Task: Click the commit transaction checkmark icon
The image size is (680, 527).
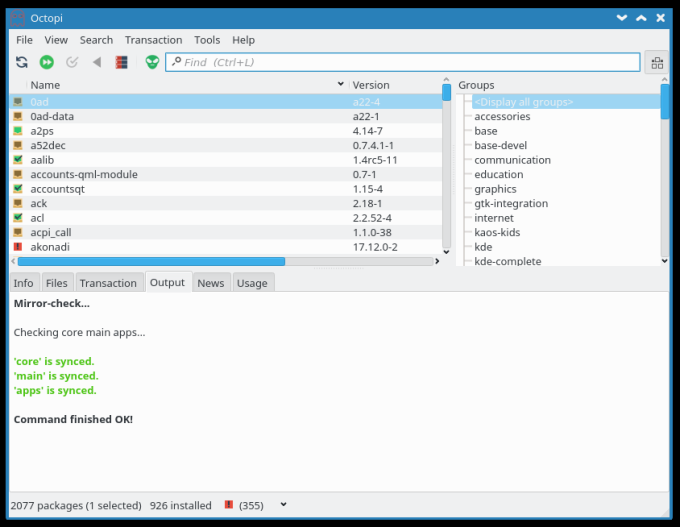Action: pyautogui.click(x=72, y=62)
